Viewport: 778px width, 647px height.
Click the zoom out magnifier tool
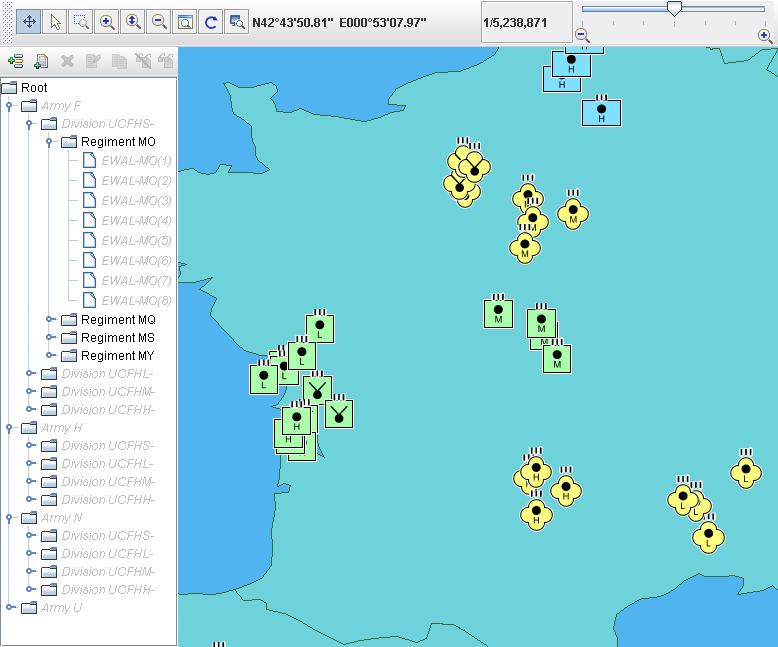[x=159, y=21]
